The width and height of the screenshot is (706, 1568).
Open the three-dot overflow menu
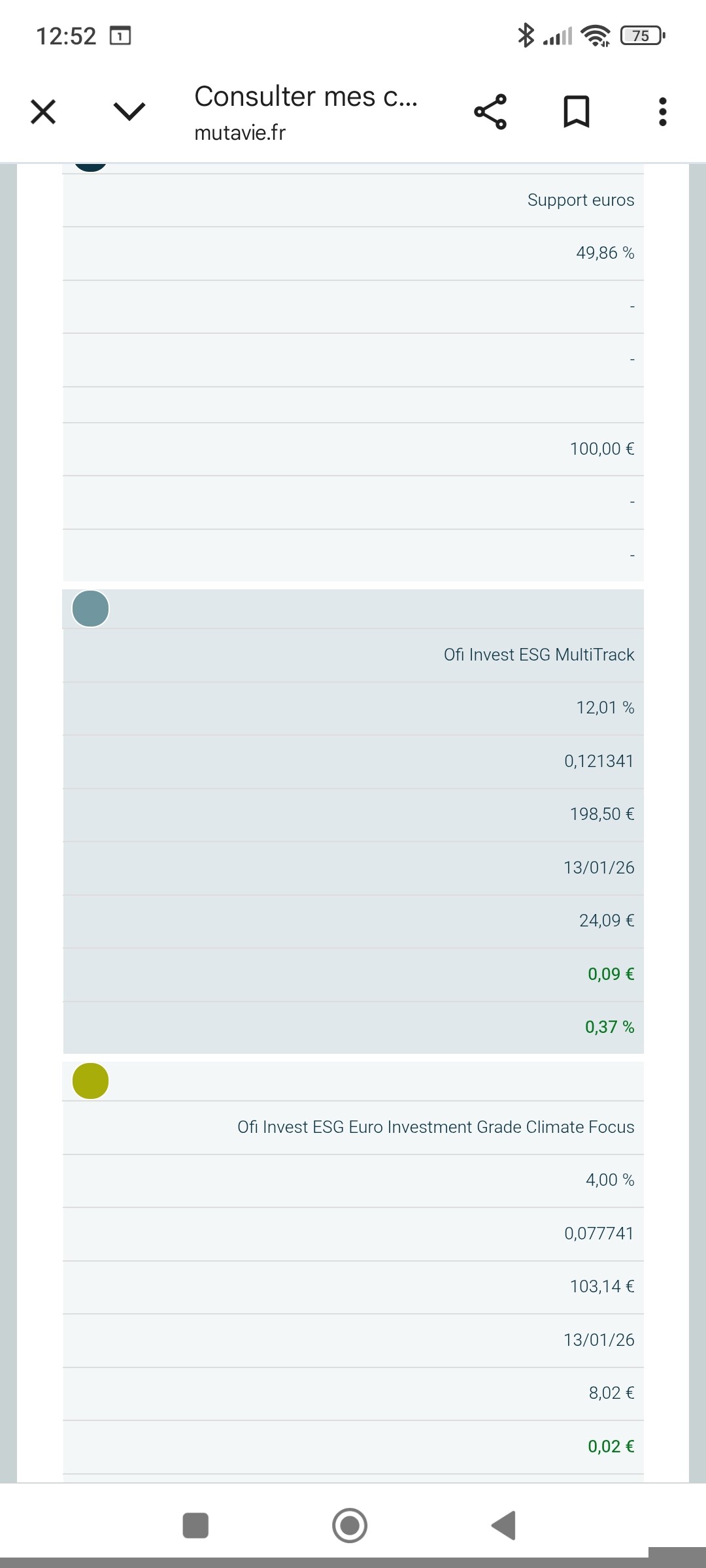pos(663,112)
